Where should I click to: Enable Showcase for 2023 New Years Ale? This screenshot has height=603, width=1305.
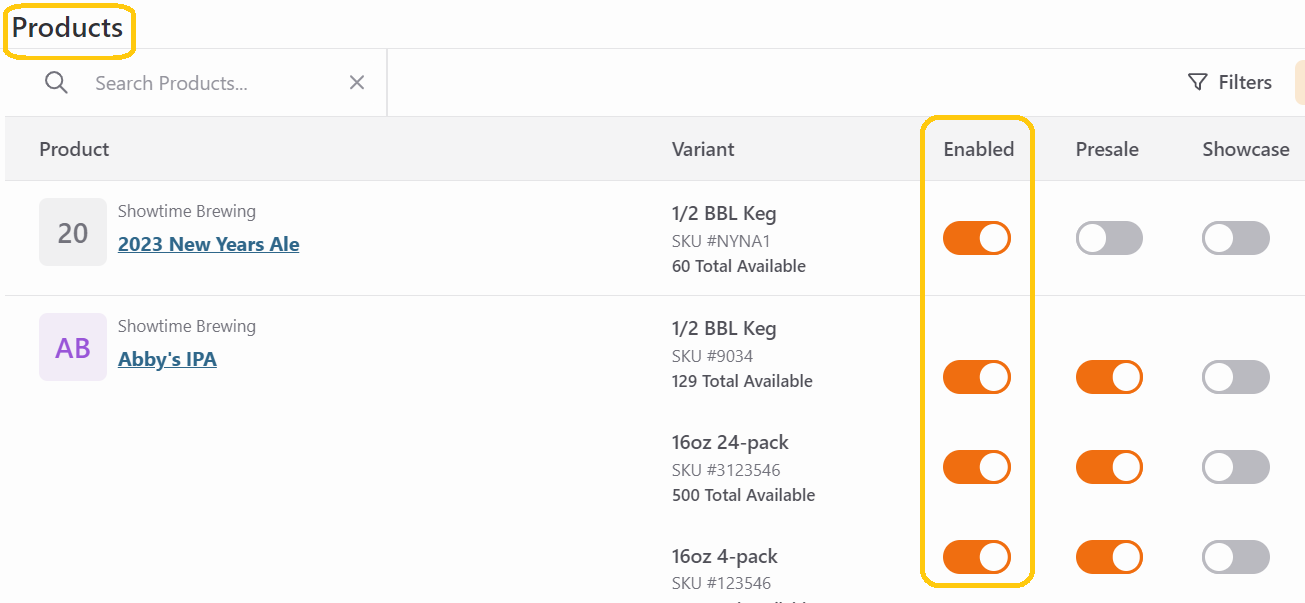coord(1236,238)
